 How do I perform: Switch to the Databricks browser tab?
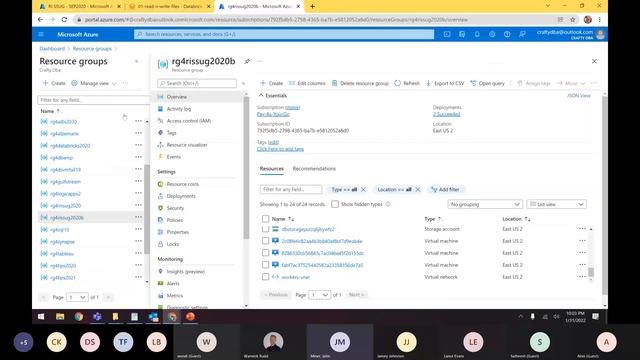[169, 7]
